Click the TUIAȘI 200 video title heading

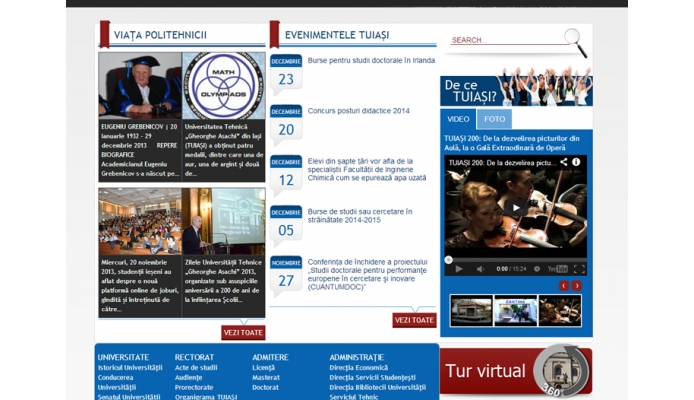point(512,143)
